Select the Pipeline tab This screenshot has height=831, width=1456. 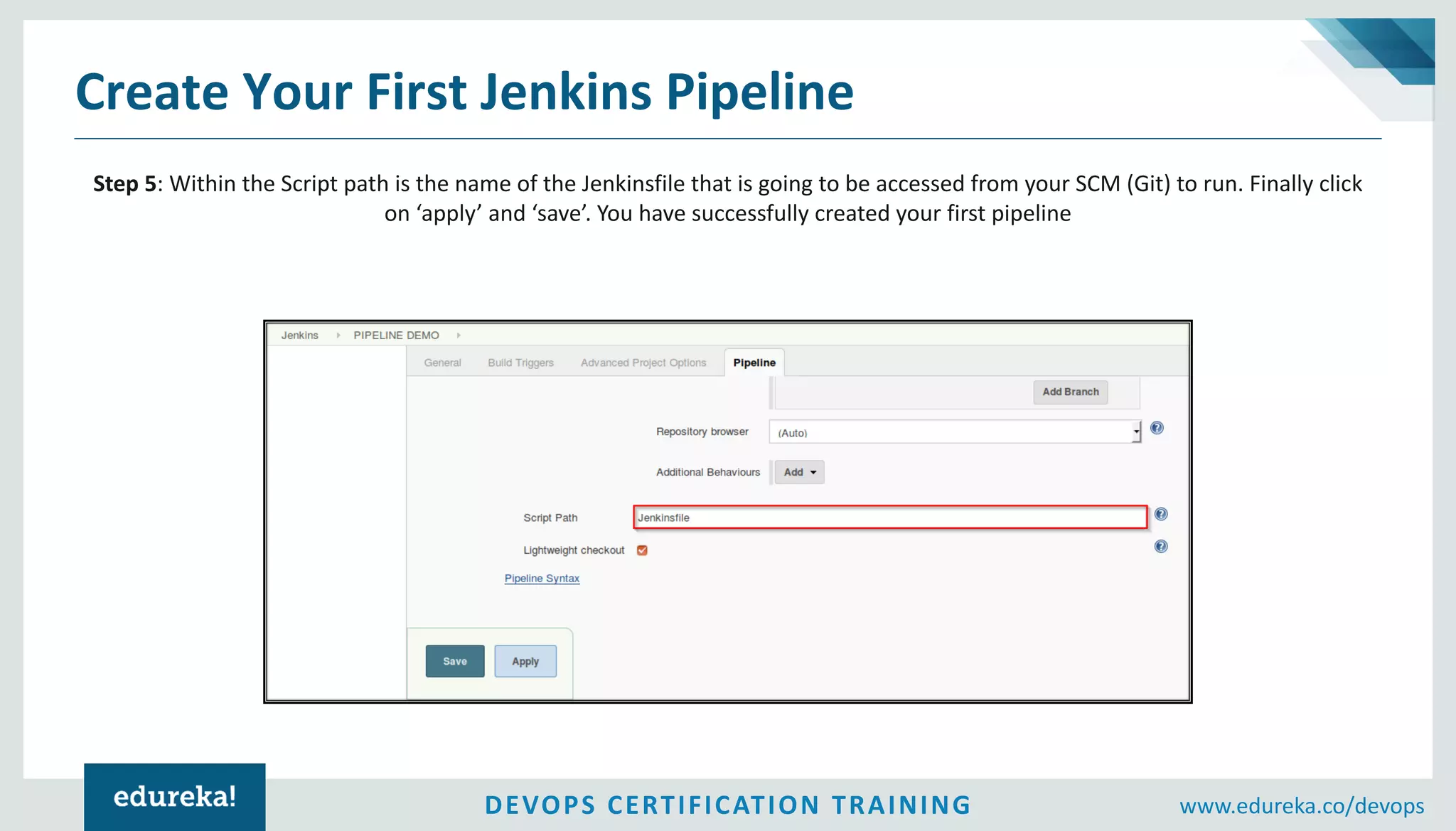(754, 363)
